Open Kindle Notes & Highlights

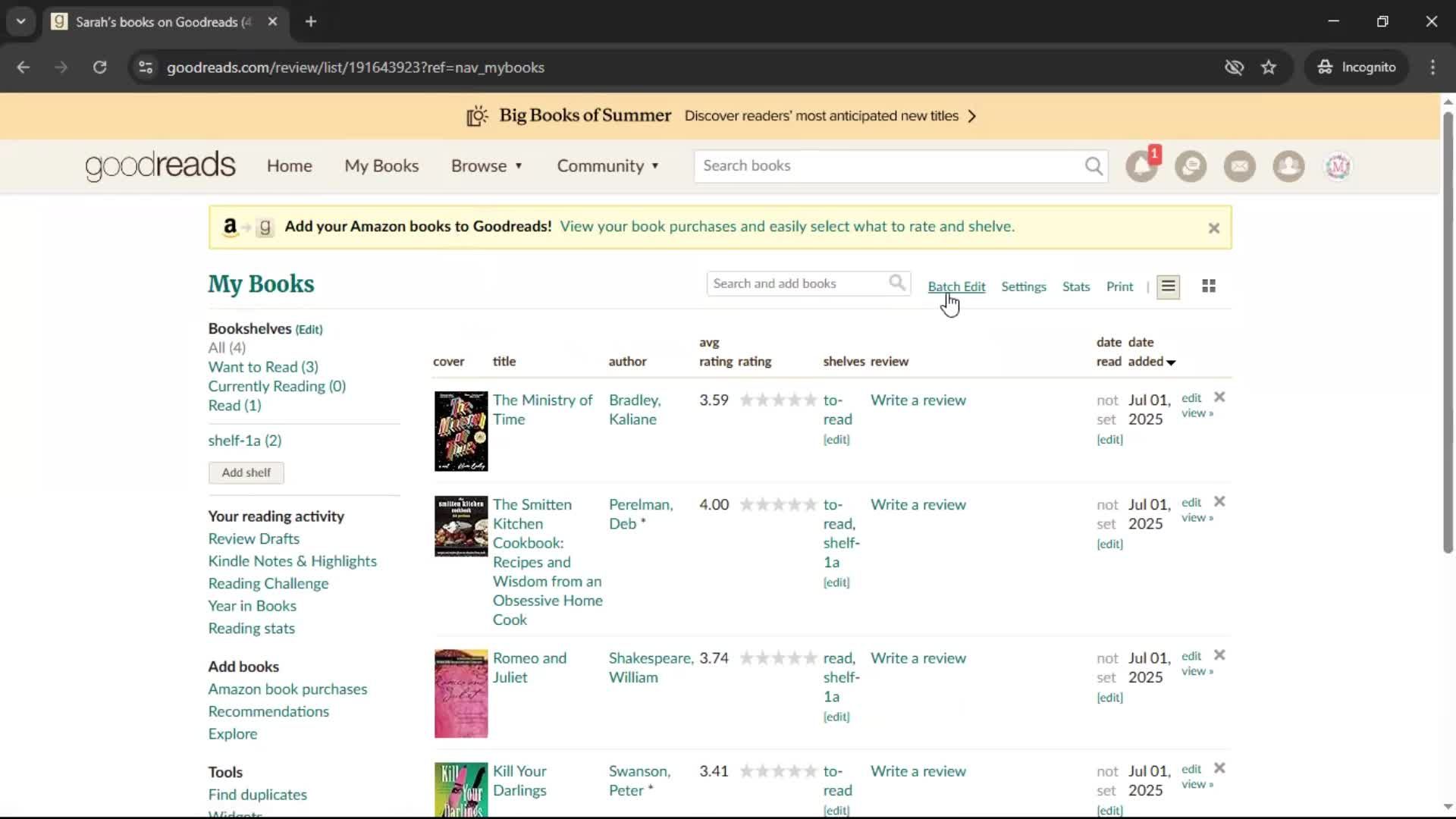point(292,560)
